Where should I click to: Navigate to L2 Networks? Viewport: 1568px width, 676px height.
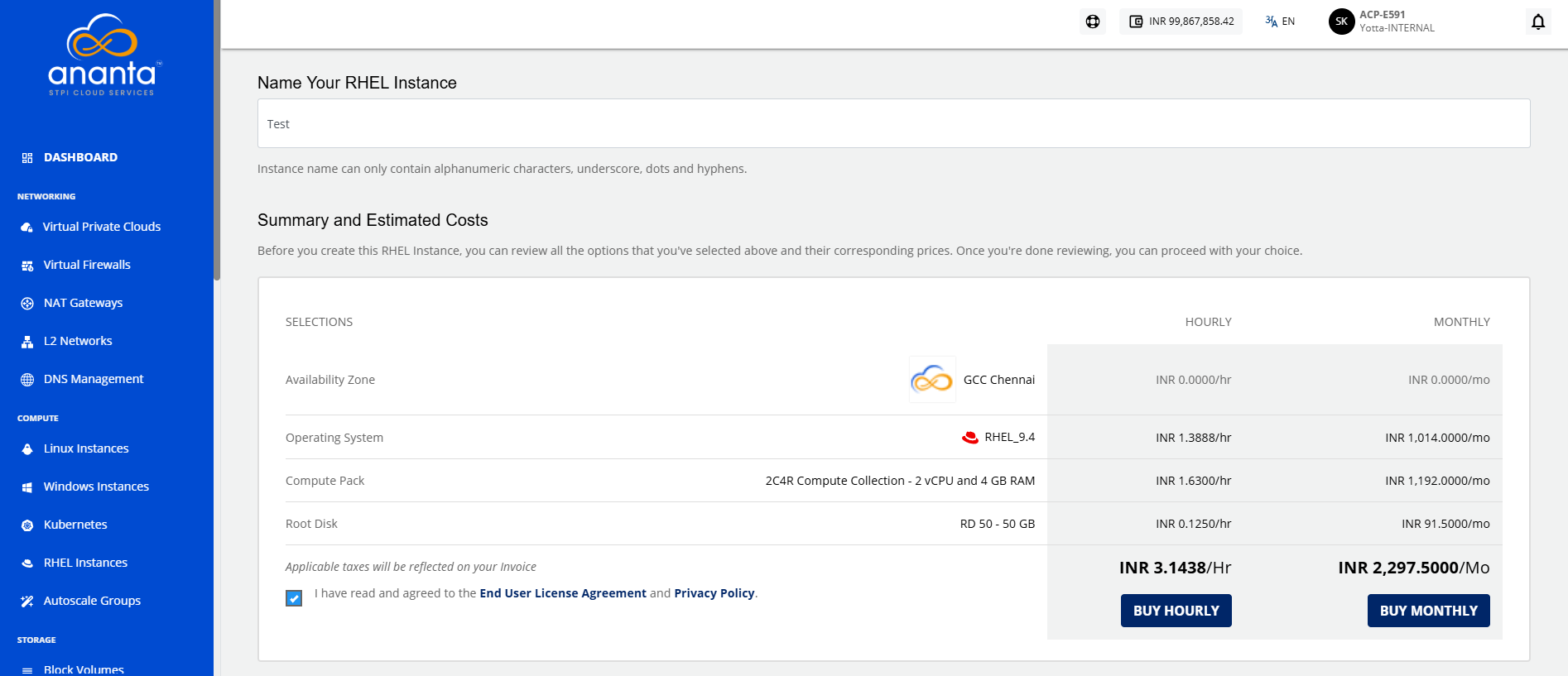point(78,341)
